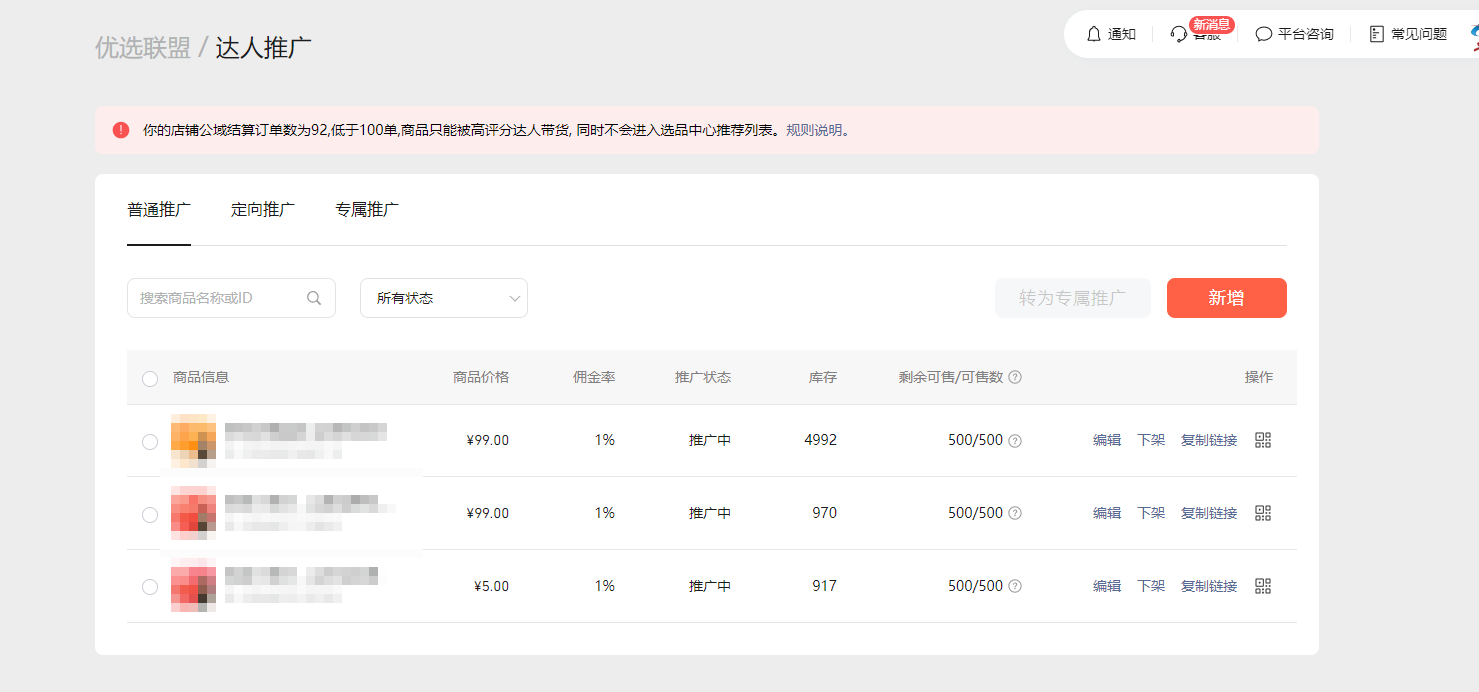The image size is (1479, 692).
Task: Select the first product row checkbox
Action: pos(150,441)
